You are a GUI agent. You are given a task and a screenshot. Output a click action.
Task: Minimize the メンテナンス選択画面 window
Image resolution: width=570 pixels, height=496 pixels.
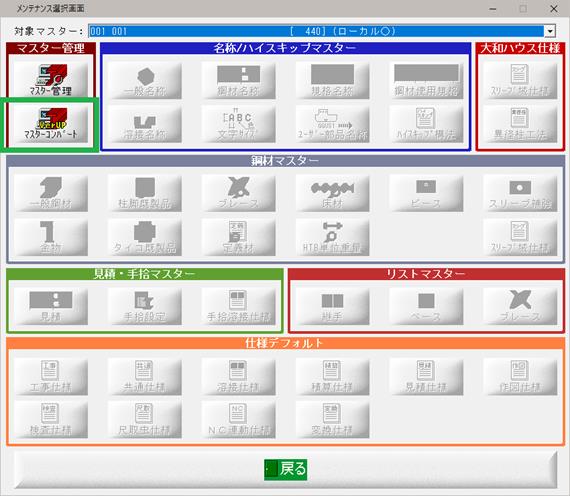[x=493, y=8]
